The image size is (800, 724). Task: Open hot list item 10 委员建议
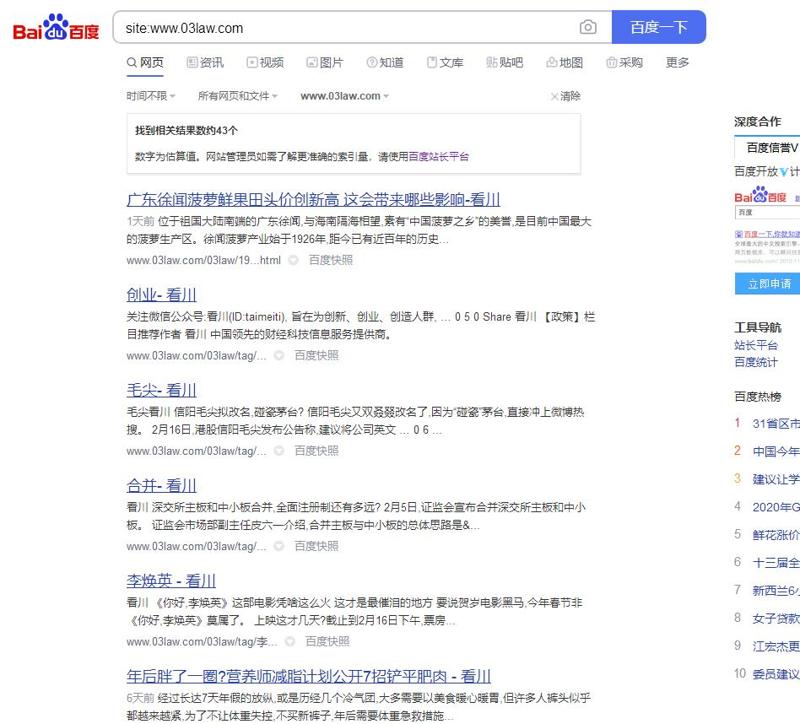[x=776, y=674]
